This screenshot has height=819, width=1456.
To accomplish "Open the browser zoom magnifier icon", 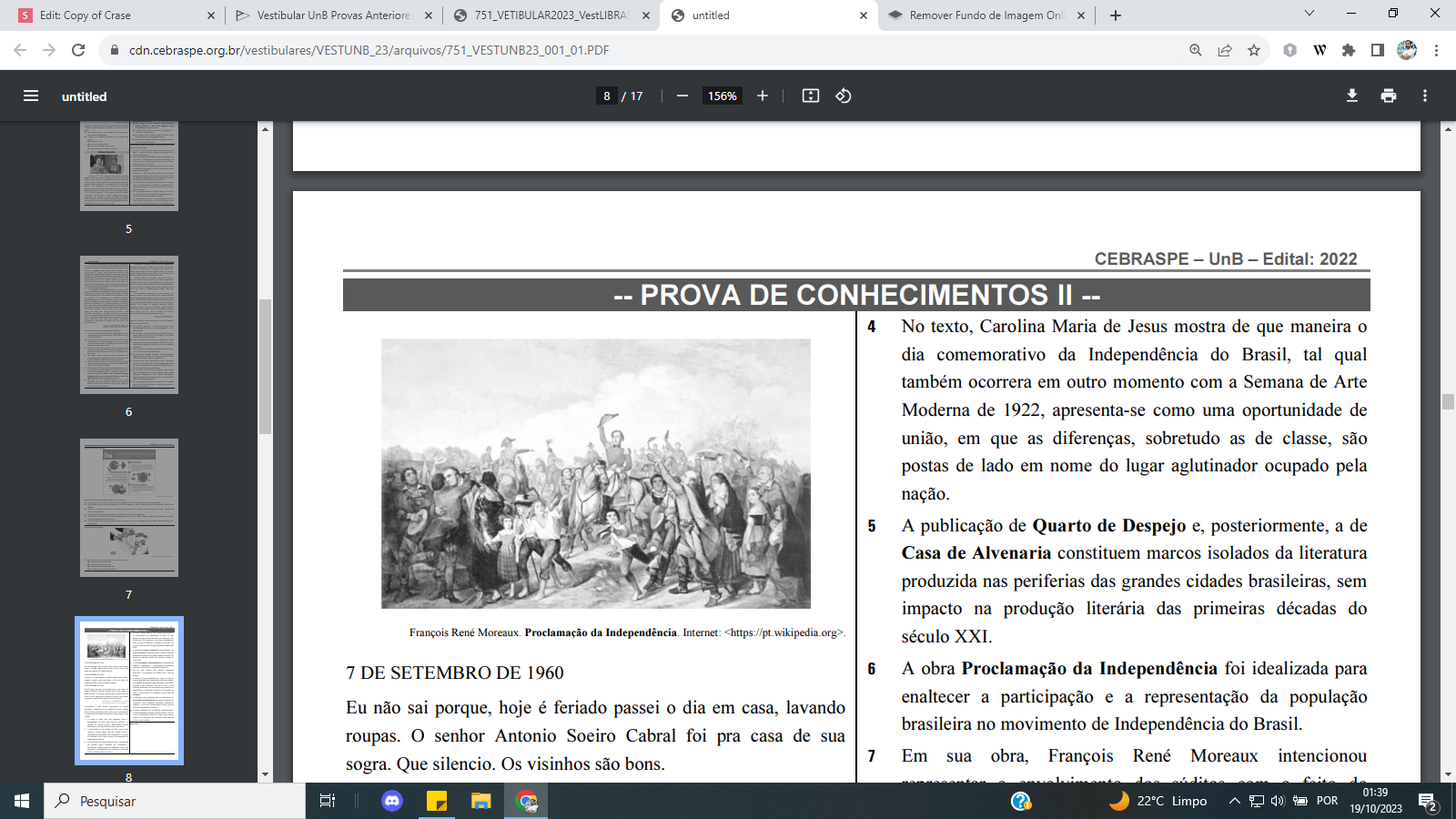I will [1196, 50].
